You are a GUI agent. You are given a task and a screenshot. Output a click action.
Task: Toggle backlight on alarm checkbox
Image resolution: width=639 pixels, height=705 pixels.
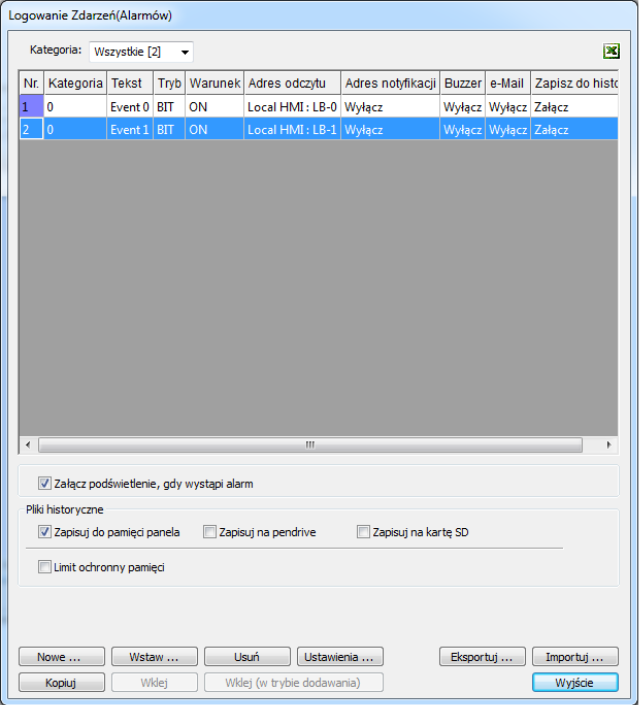coord(45,483)
